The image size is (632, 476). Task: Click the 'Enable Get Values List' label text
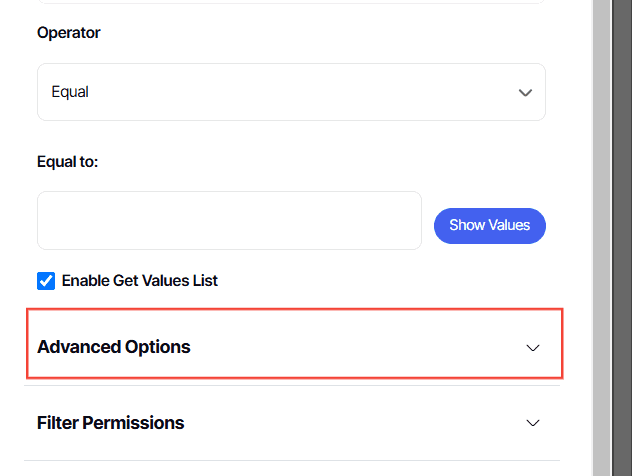pyautogui.click(x=140, y=281)
